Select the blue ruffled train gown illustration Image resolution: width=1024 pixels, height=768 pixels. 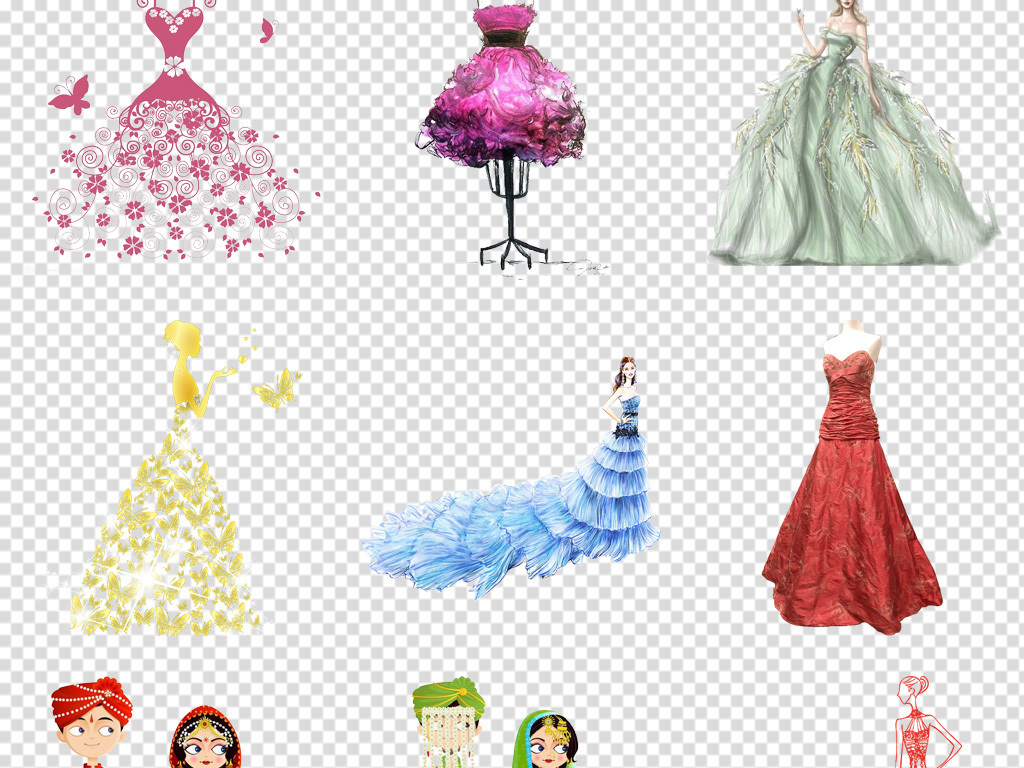coord(511,477)
